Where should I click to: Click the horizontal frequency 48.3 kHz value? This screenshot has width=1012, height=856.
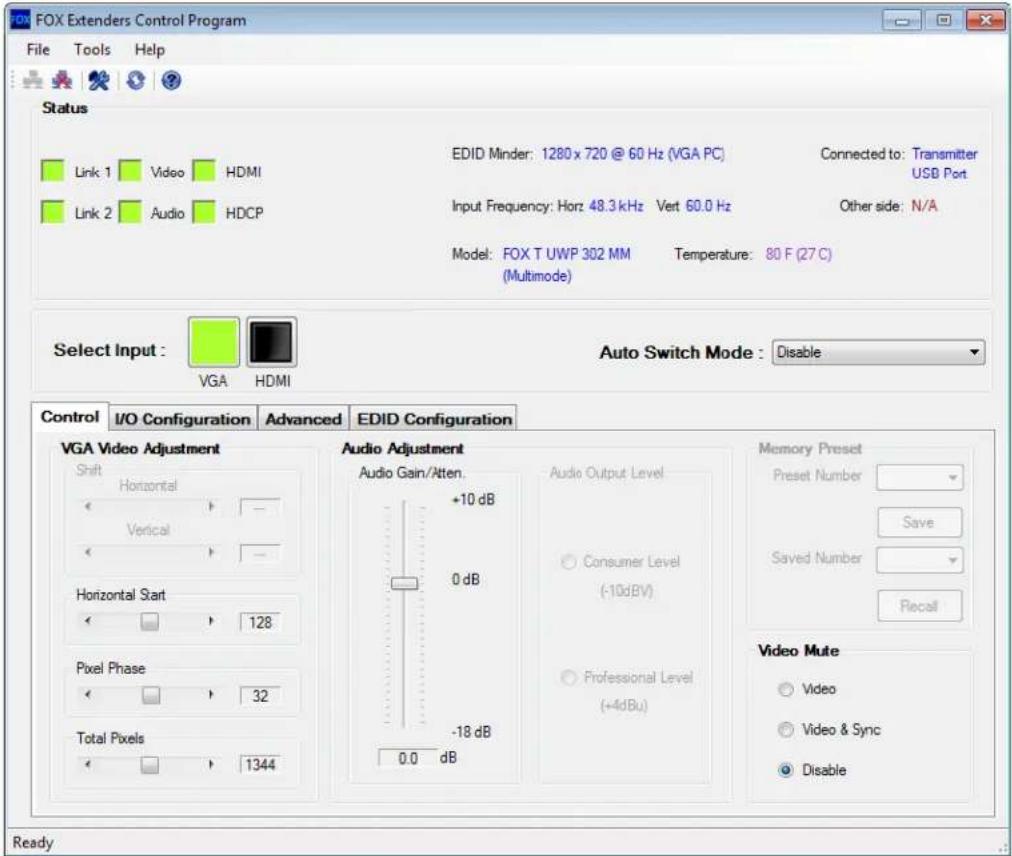[x=616, y=206]
